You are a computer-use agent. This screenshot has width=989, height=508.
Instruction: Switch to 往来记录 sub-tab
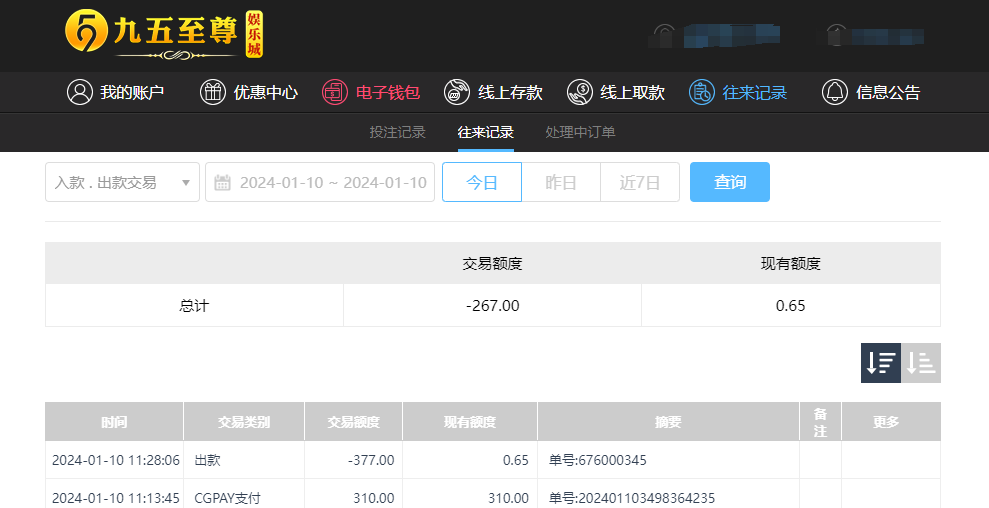pos(486,132)
